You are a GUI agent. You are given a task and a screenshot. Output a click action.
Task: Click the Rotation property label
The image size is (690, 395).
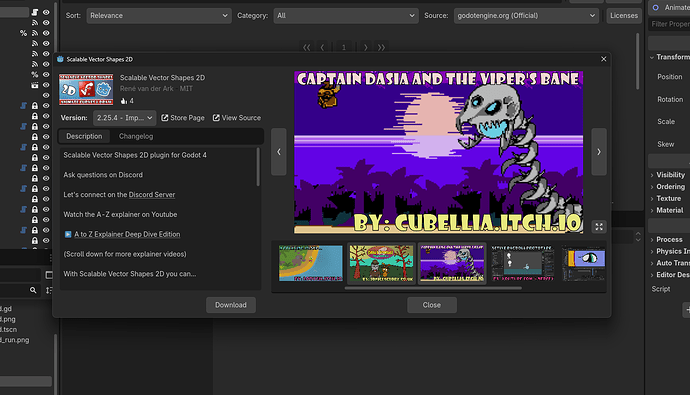point(670,99)
